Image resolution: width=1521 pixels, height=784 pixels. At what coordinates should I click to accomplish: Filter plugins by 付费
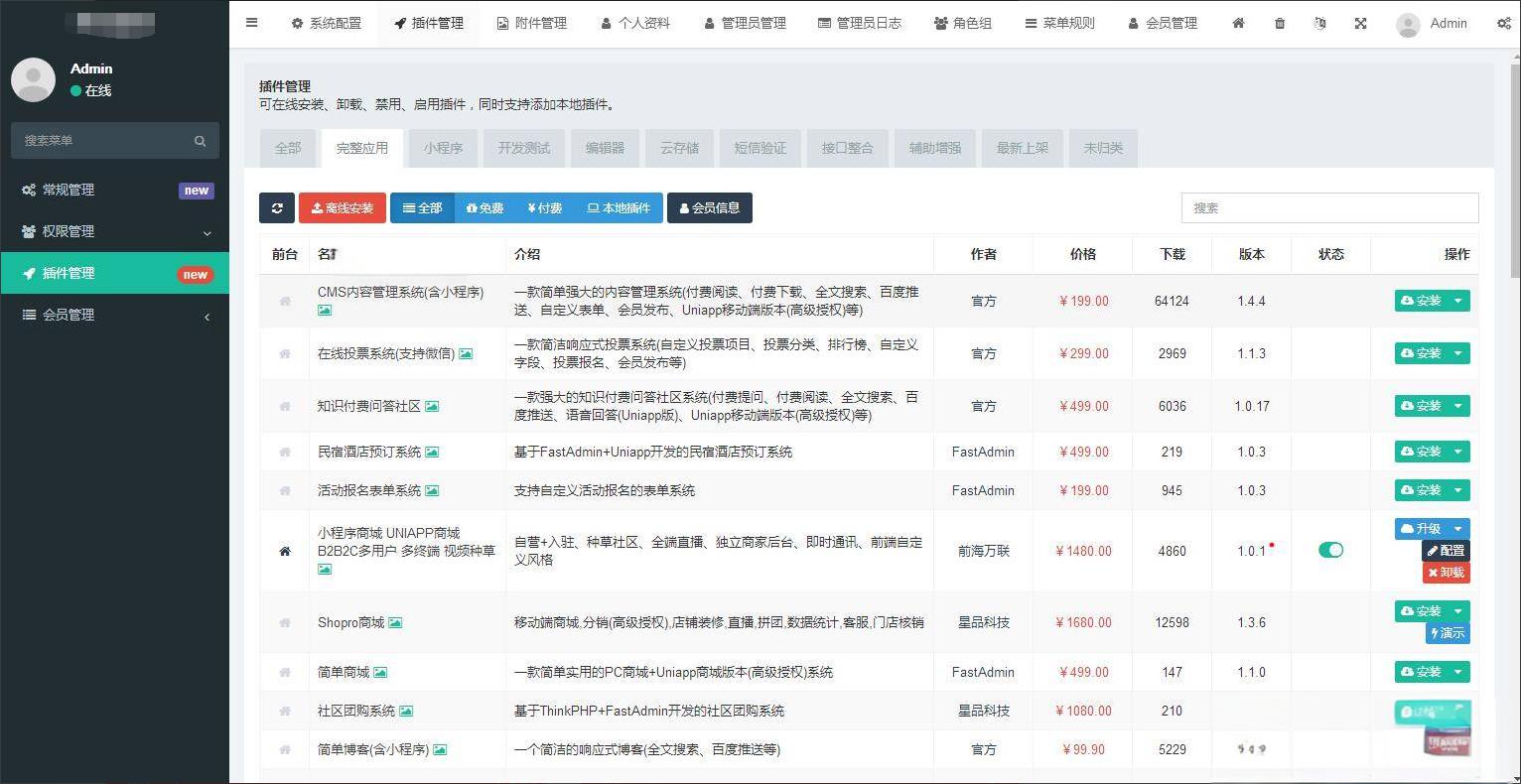tap(545, 207)
